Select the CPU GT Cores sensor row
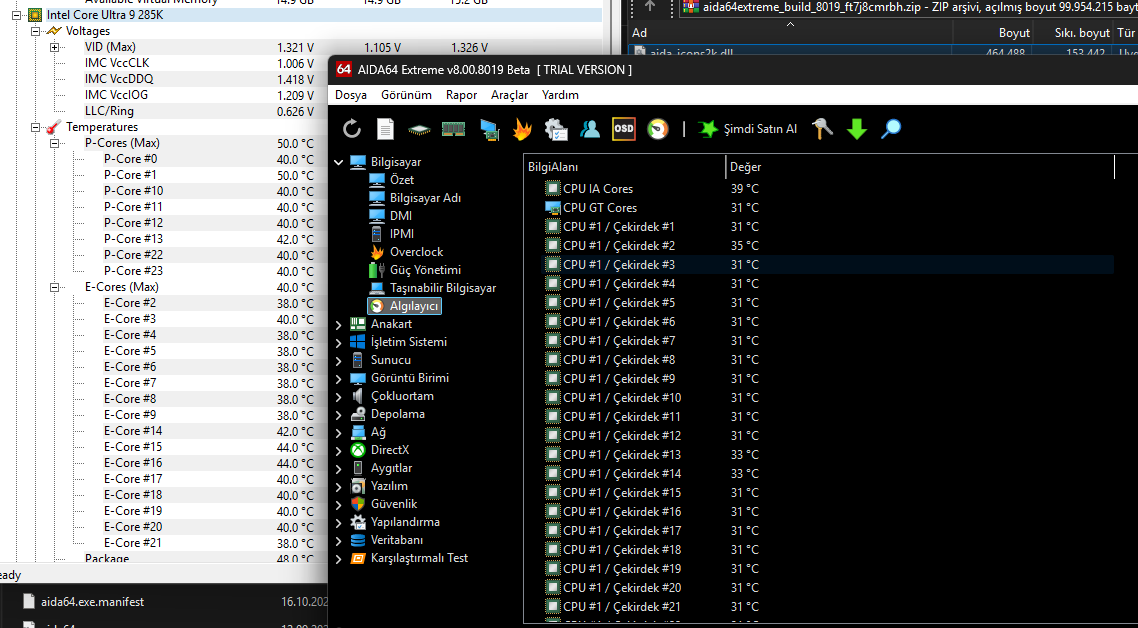Image resolution: width=1138 pixels, height=628 pixels. pos(599,208)
